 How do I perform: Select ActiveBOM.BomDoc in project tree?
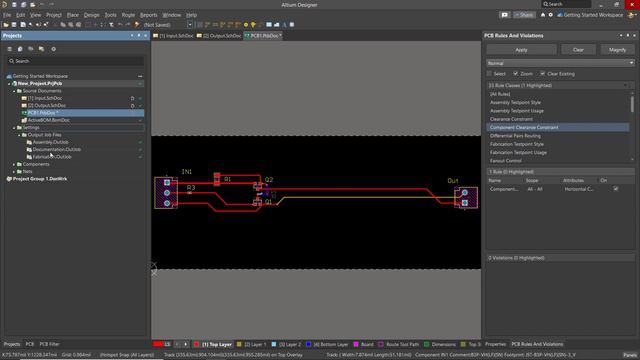[x=49, y=120]
